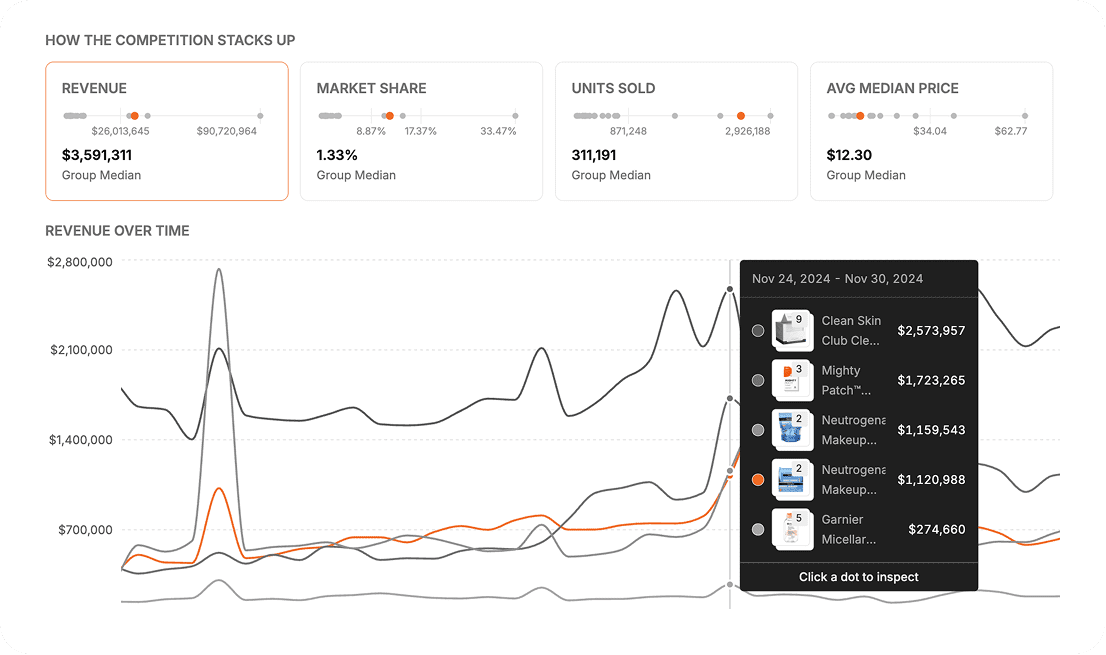Select the Market Share metric card

coord(422,131)
